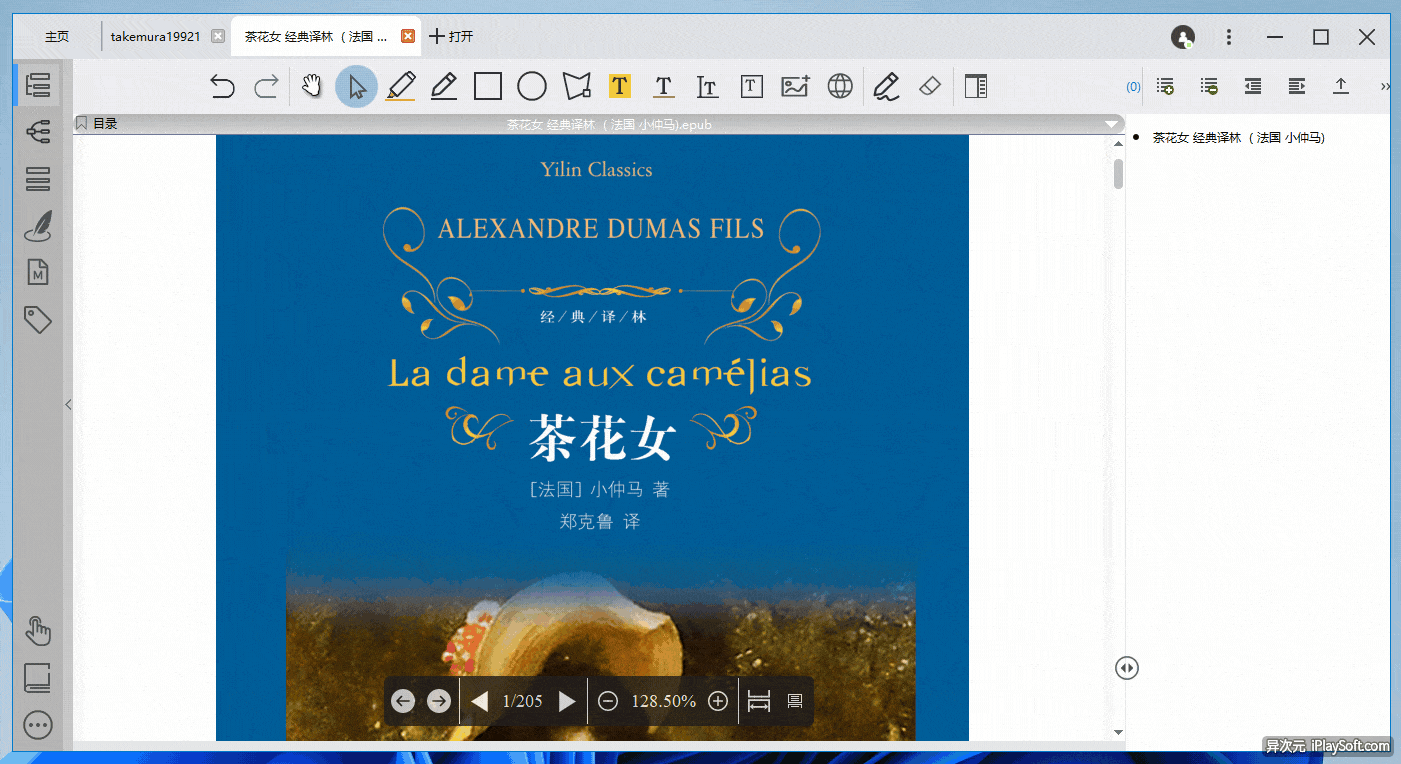Viewport: 1401px width, 764px height.
Task: Click the Undo arrow in the toolbar
Action: (x=222, y=87)
